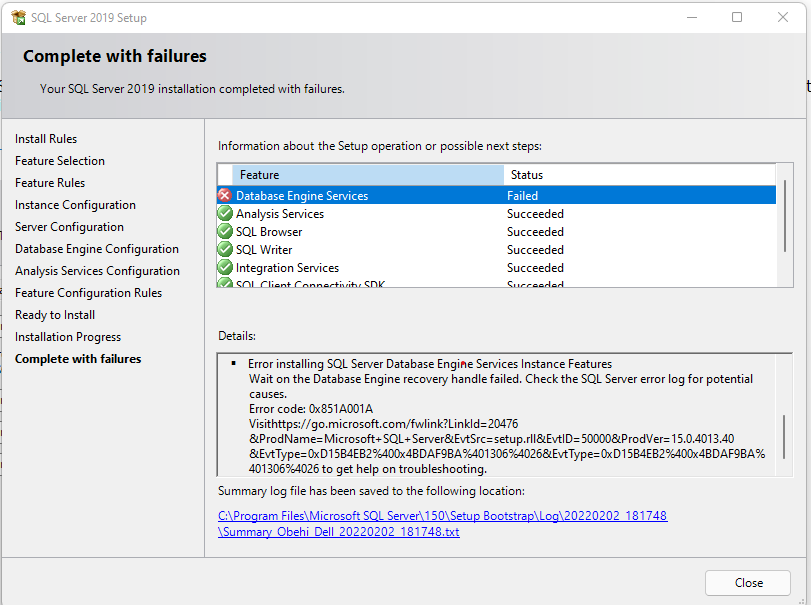The width and height of the screenshot is (811, 605).
Task: Click the 'Wait on the Database Engine recovery handle' line
Action: 501,379
